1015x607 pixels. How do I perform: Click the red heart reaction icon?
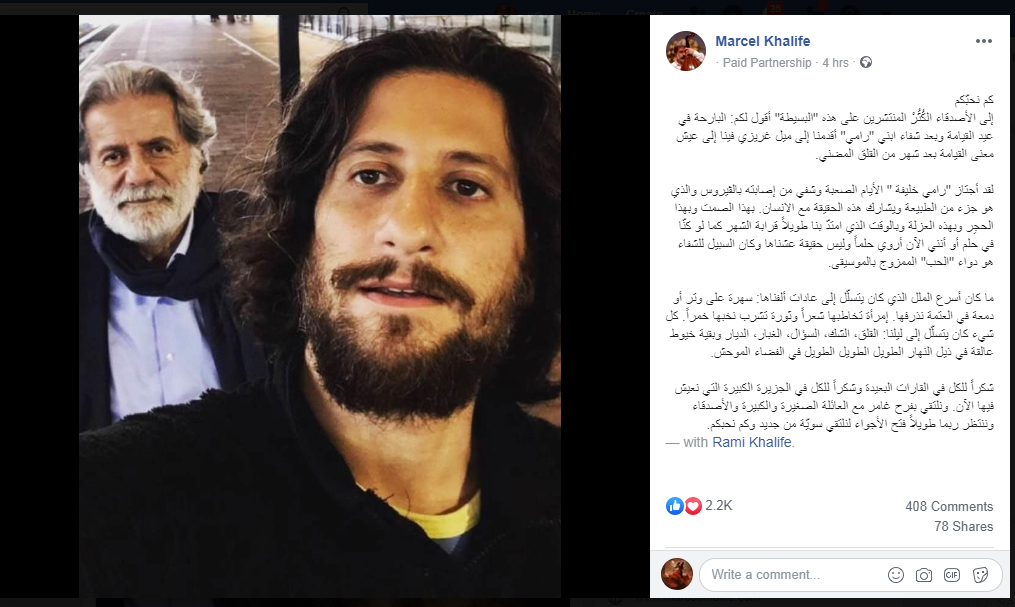pyautogui.click(x=693, y=506)
